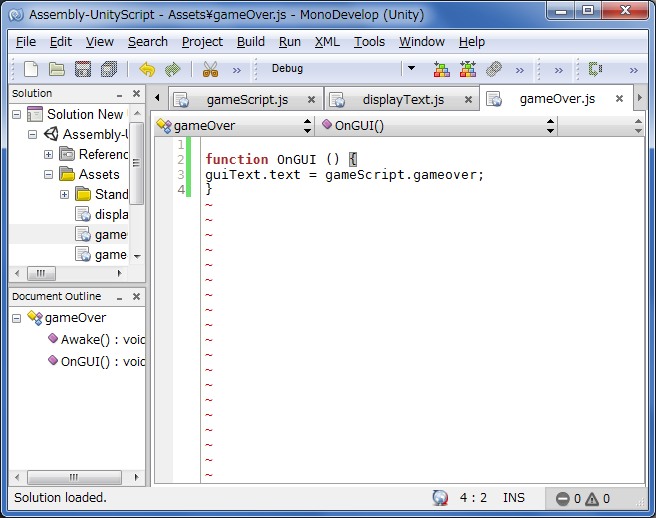Image resolution: width=656 pixels, height=518 pixels.
Task: Click the New File toolbar icon
Action: (31, 69)
